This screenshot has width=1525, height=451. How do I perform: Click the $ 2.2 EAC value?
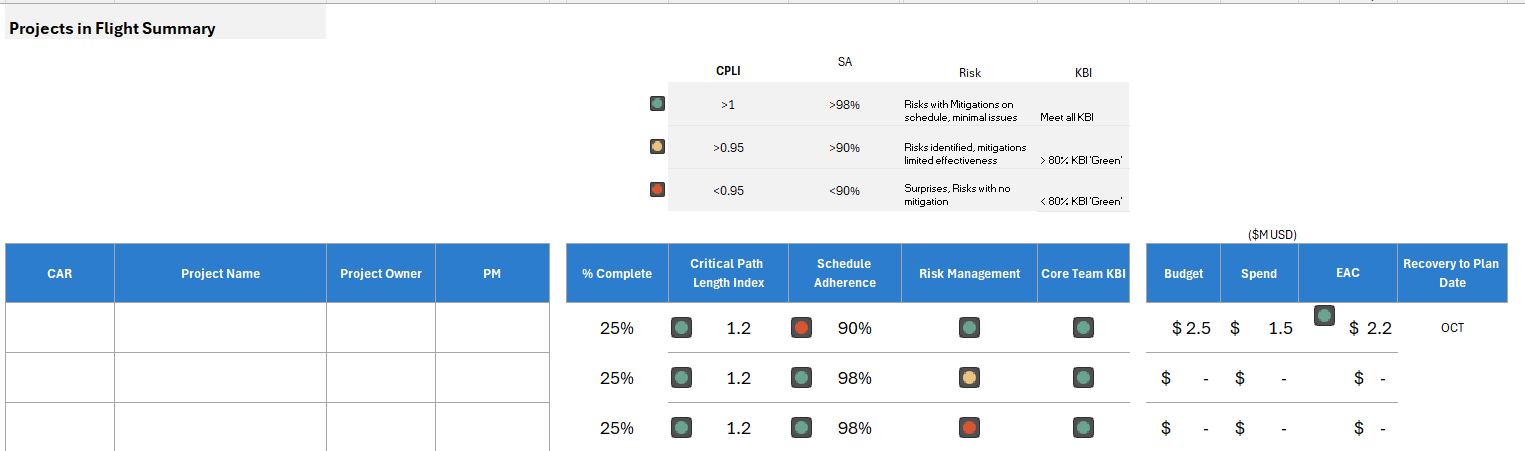click(x=1370, y=328)
